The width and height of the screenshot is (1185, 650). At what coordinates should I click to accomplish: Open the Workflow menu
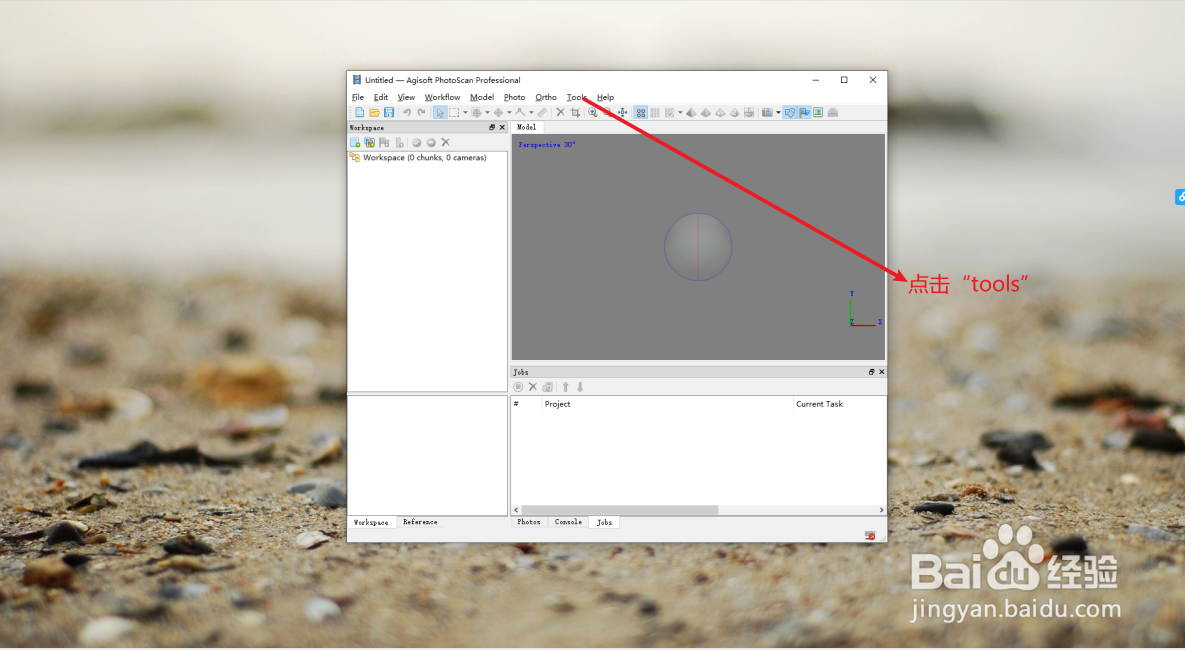pos(442,97)
